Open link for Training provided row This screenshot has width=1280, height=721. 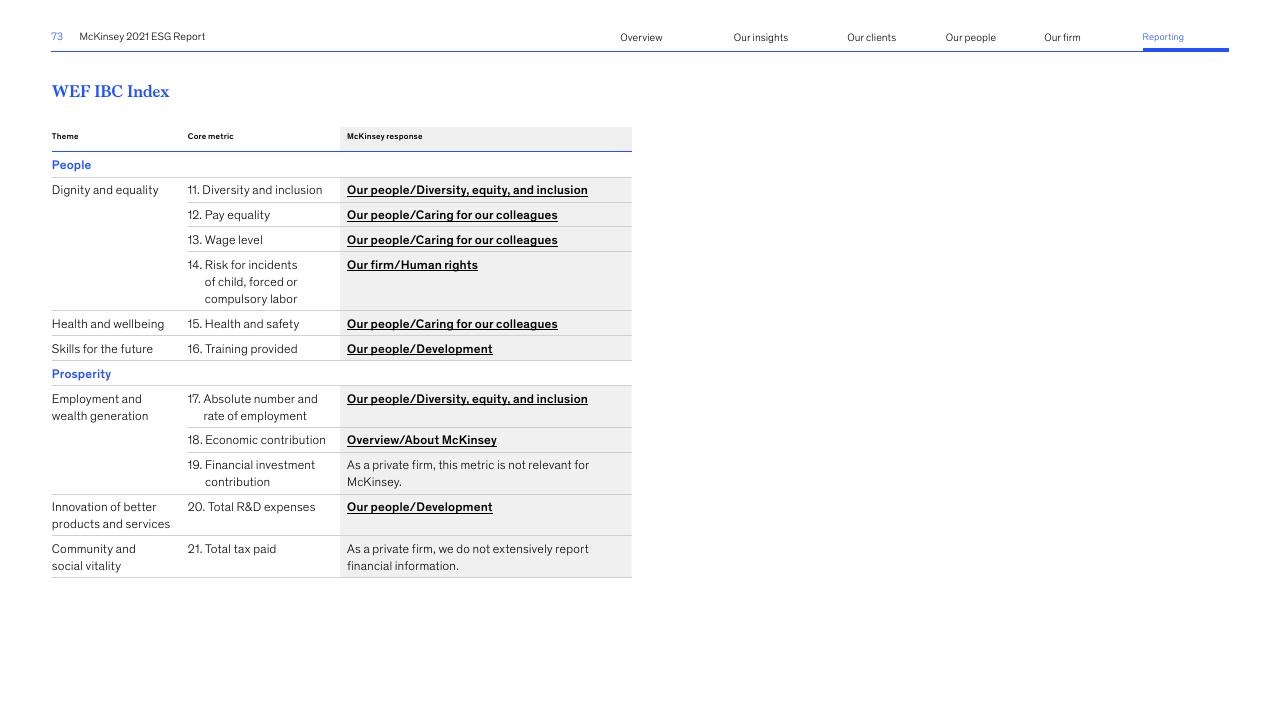pyautogui.click(x=420, y=349)
